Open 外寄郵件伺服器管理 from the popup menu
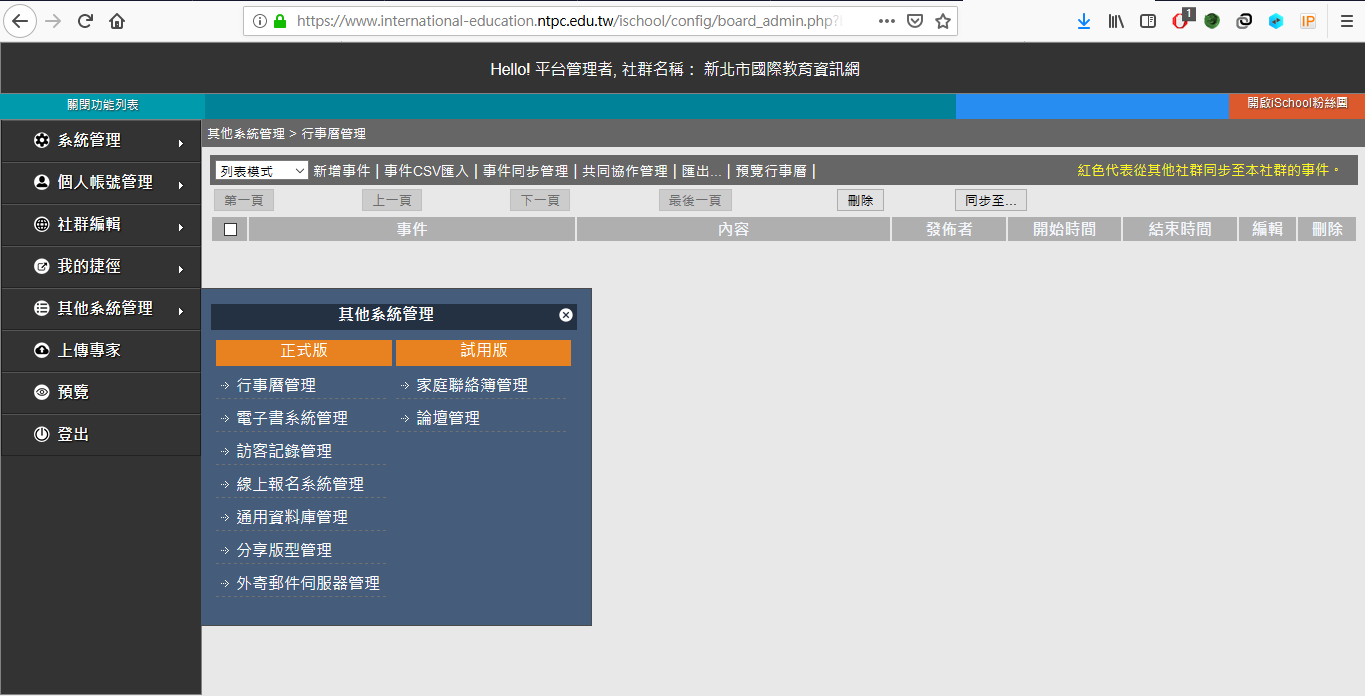1365x696 pixels. [x=308, y=583]
